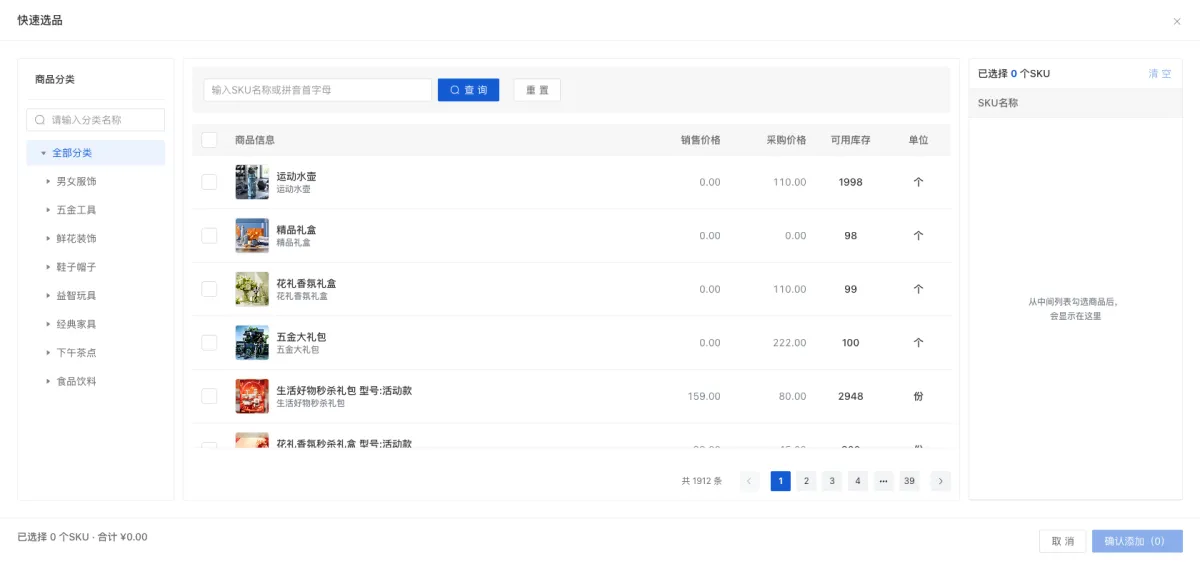Check the 生活好物秒杀礼包 row checkbox

[209, 396]
